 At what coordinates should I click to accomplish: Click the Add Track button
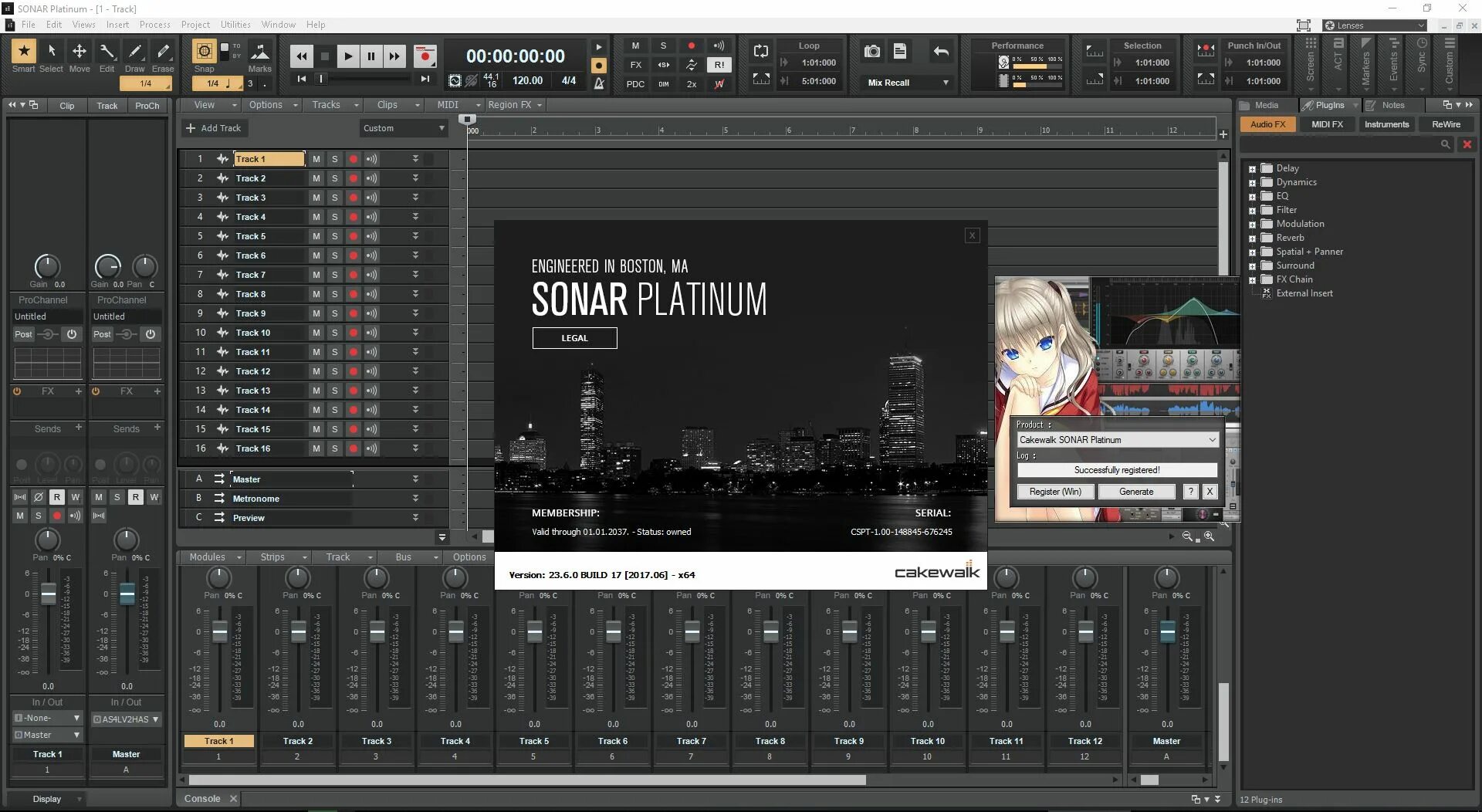213,128
